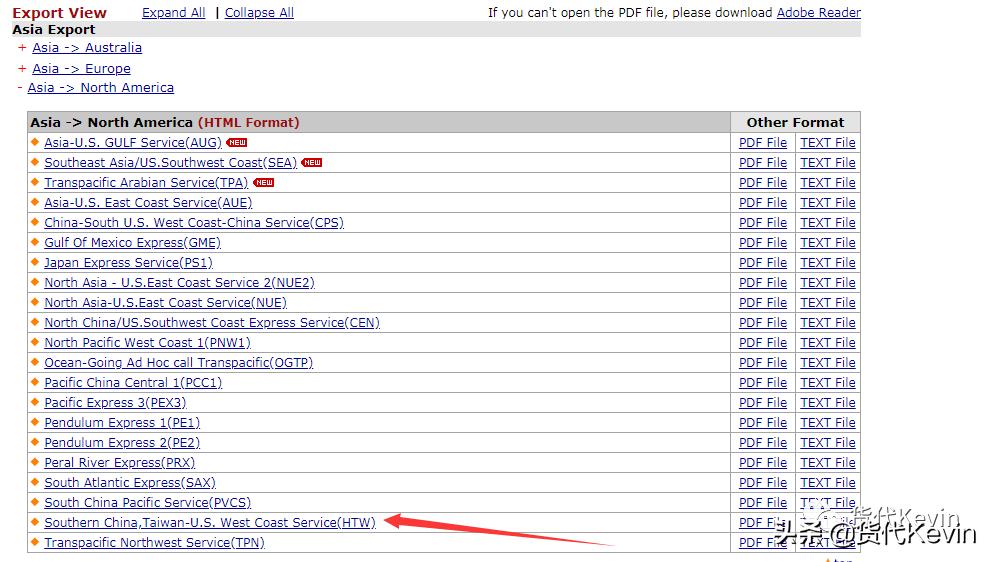Open Southern China,Taiwan-U.S. West Coast Service(HTW)
Image resolution: width=993 pixels, height=562 pixels.
210,523
